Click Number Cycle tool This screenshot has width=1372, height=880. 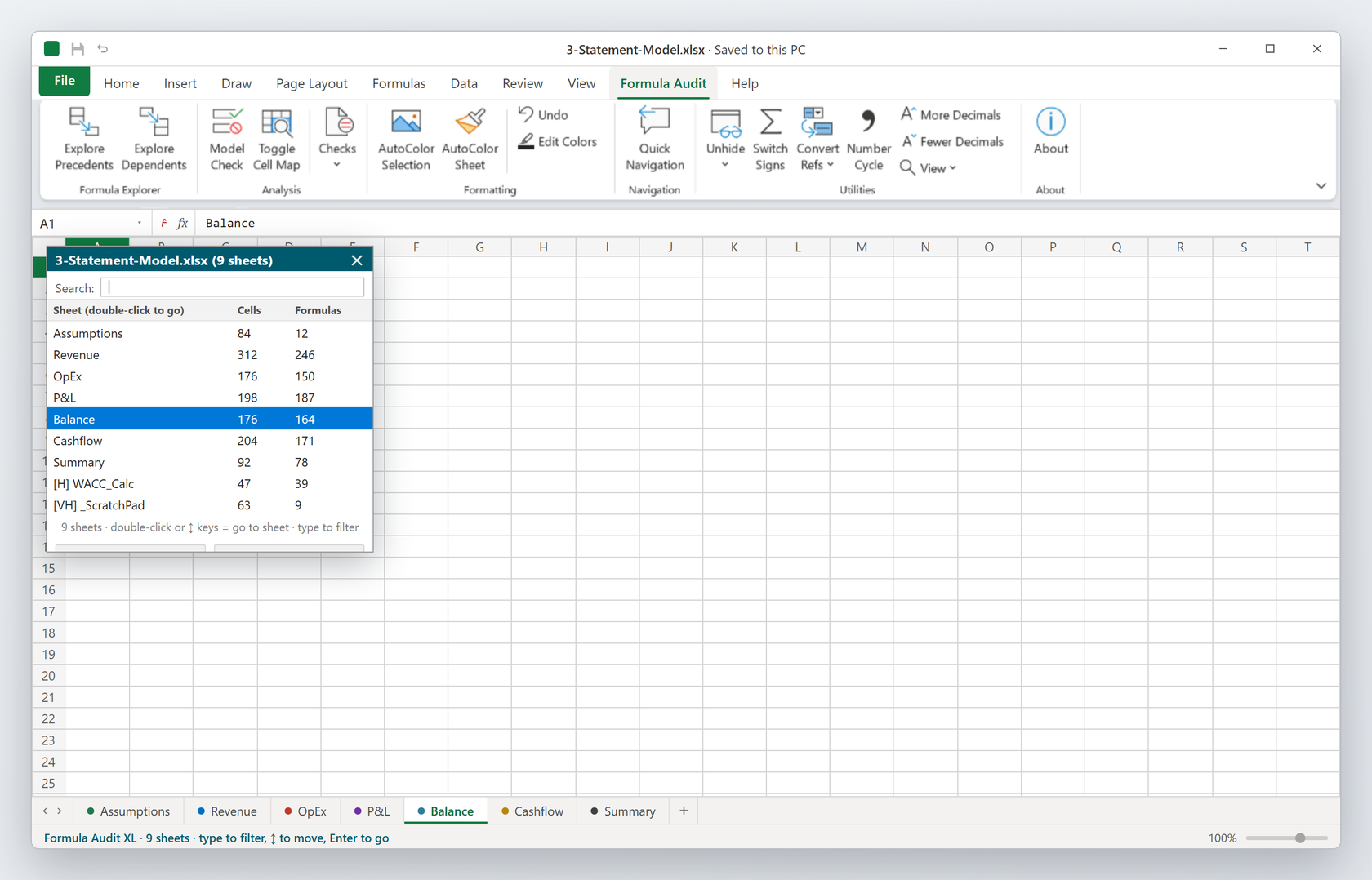868,139
